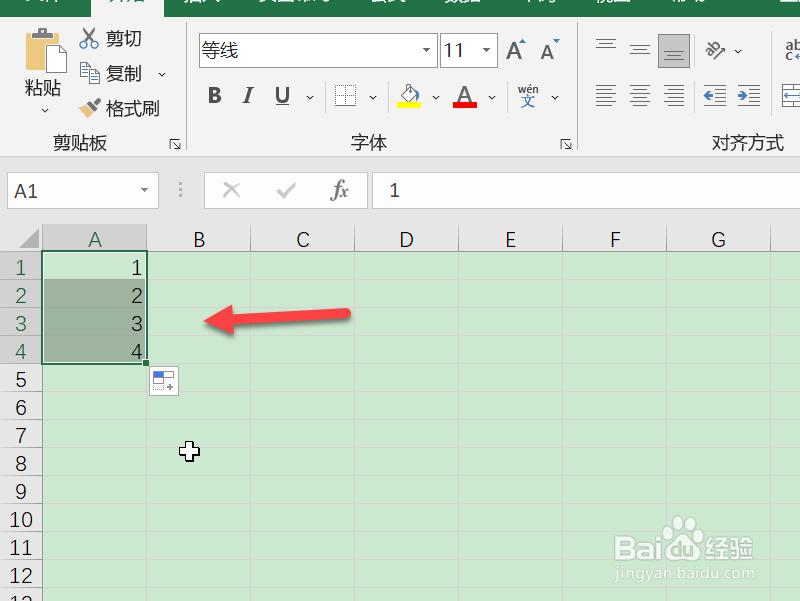The width and height of the screenshot is (800, 601).
Task: Apply red font color A
Action: [464, 96]
